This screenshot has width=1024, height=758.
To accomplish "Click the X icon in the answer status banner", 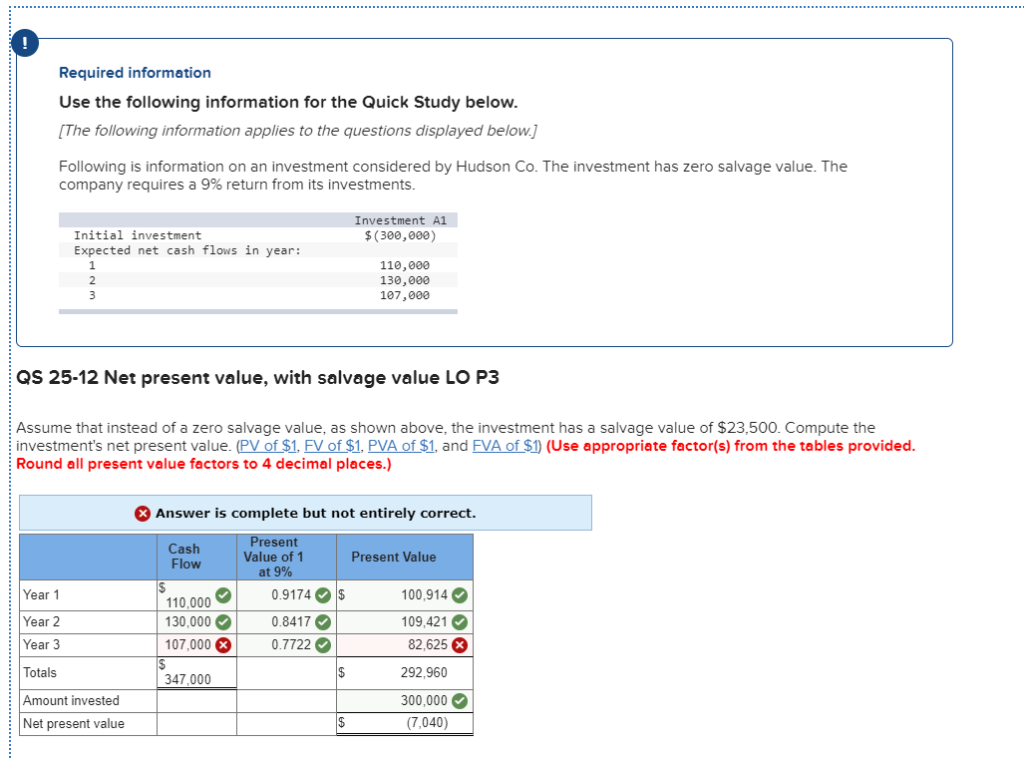I will (143, 512).
